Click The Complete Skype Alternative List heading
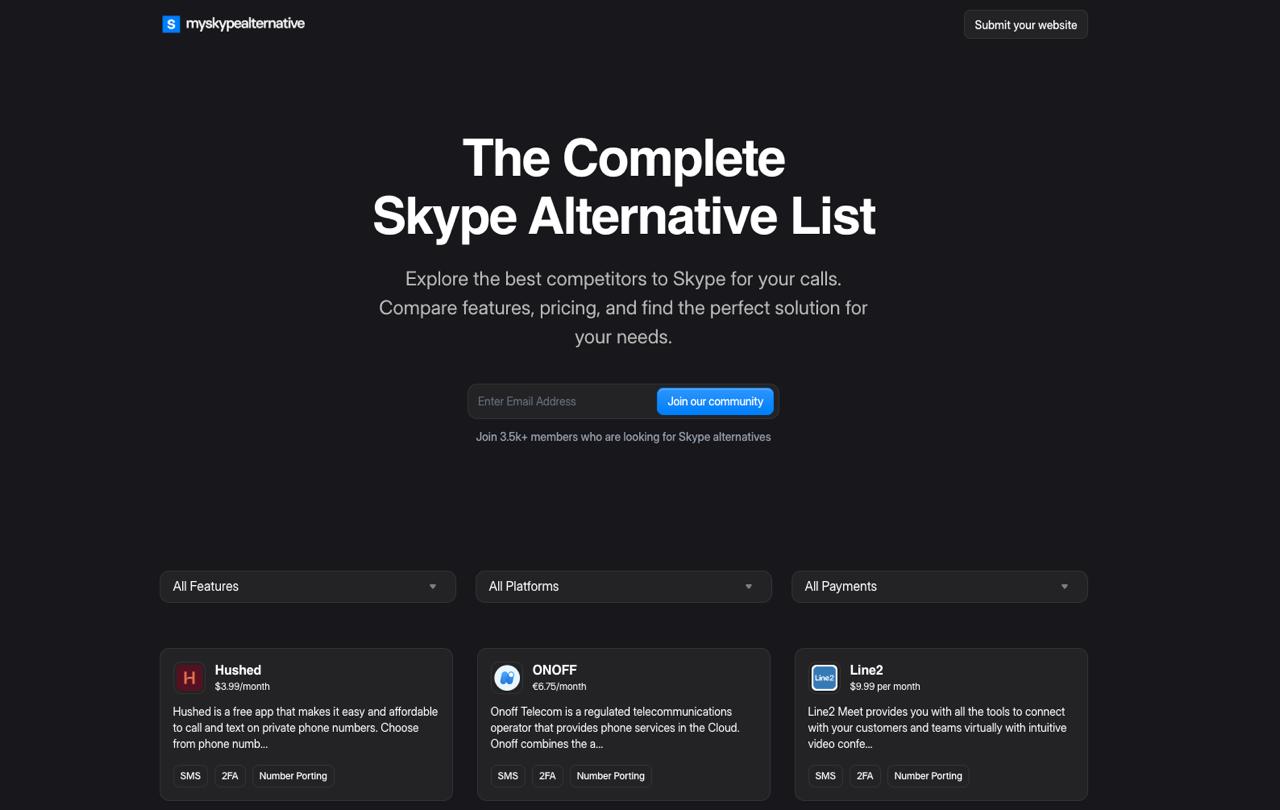 623,187
